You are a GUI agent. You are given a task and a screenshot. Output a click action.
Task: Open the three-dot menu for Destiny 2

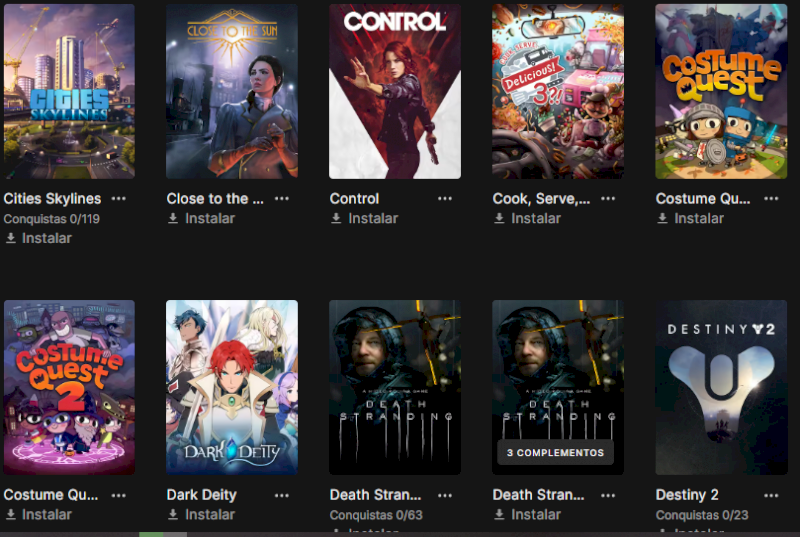point(771,495)
